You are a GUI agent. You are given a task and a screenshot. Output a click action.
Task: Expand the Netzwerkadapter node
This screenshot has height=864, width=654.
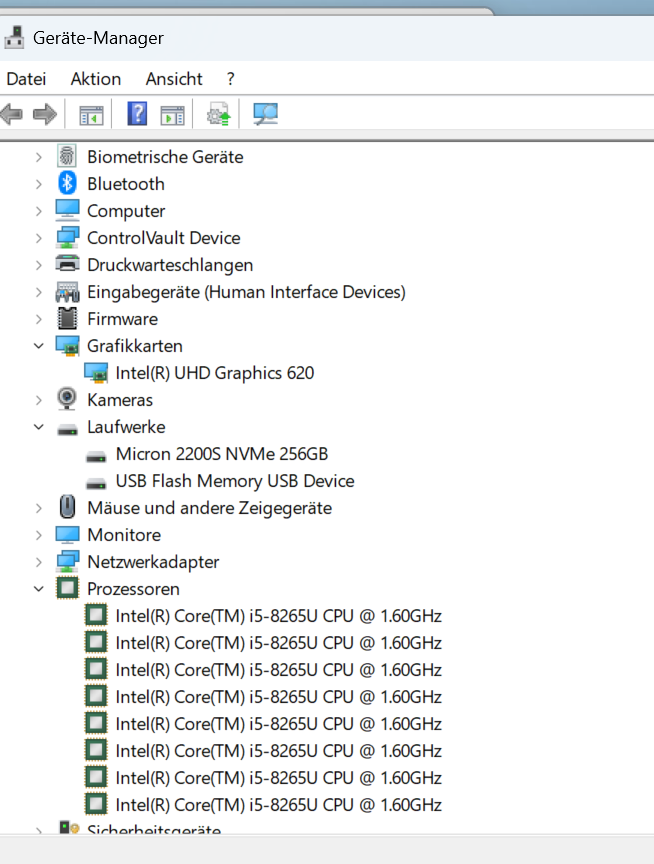click(39, 562)
